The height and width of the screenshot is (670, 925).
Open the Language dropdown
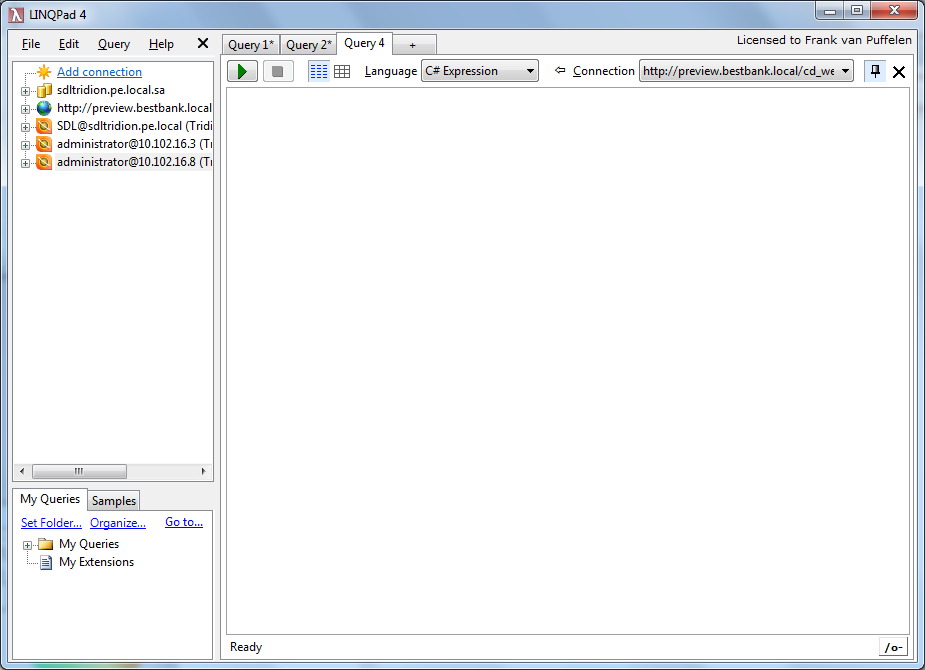click(480, 71)
